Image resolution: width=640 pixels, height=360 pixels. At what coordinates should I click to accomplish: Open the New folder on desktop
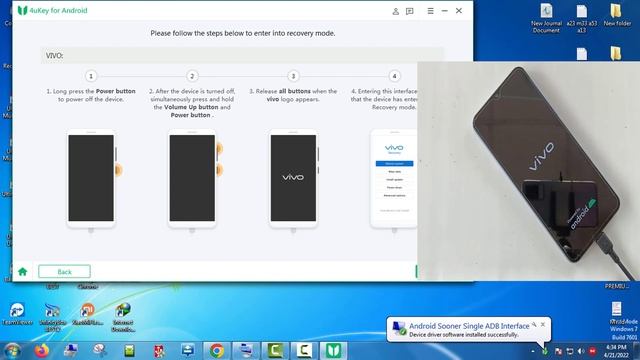point(617,15)
